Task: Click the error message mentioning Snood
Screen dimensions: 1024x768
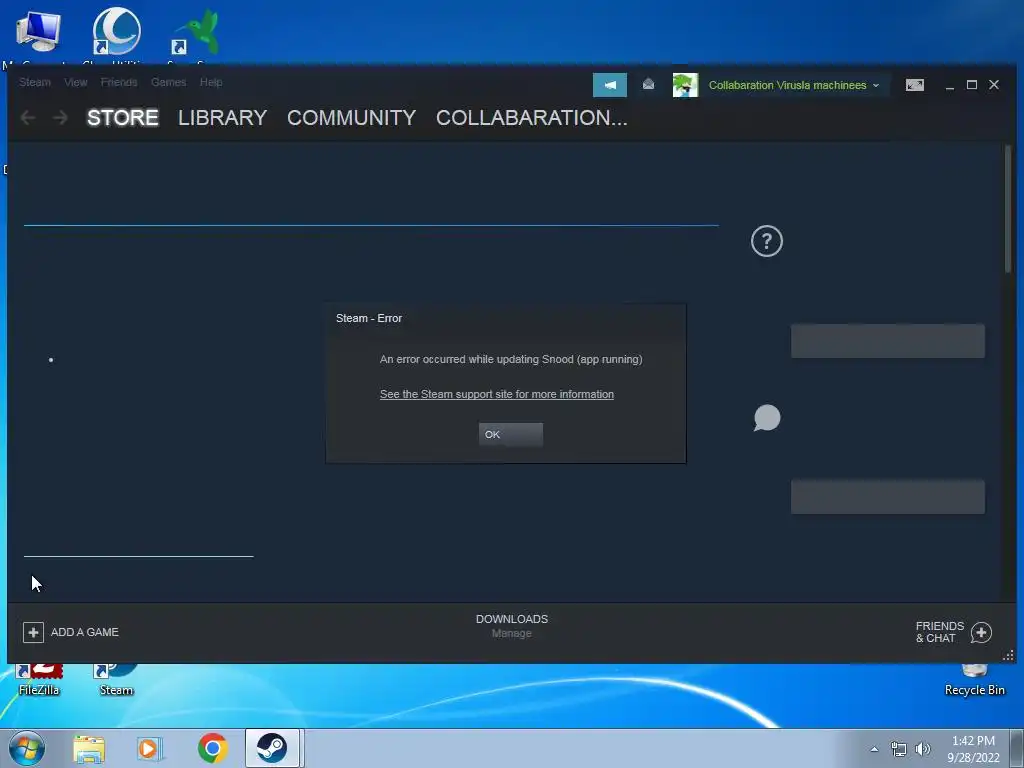Action: point(511,359)
